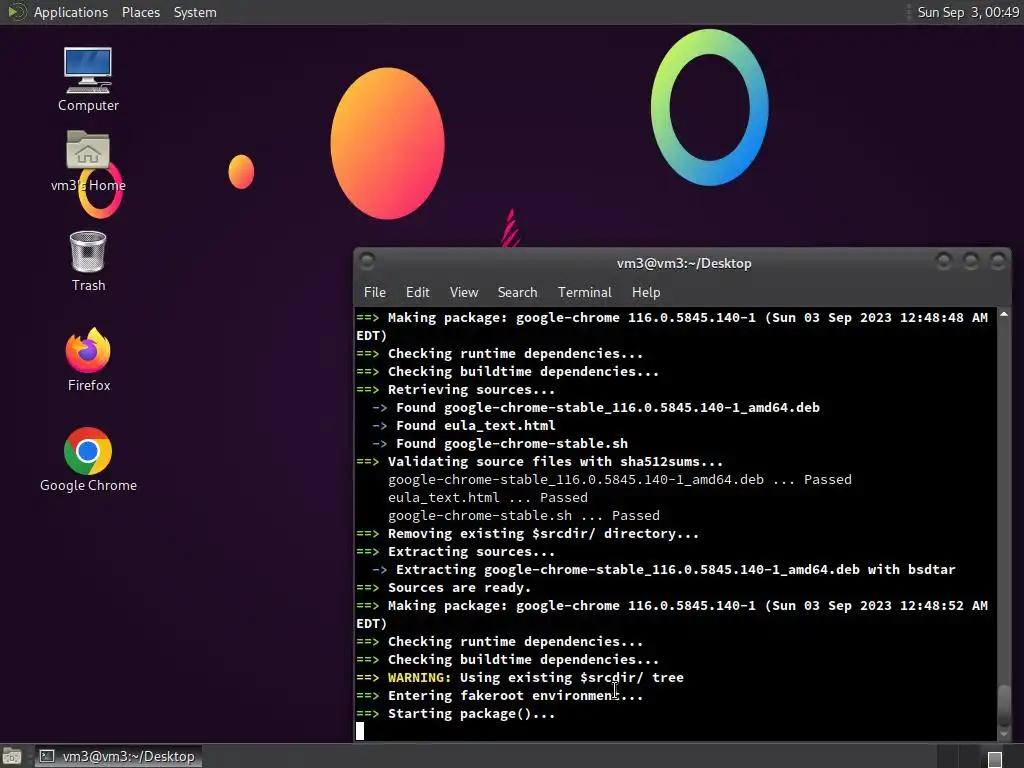Image resolution: width=1024 pixels, height=768 pixels.
Task: Click the WARNING: Using existing $srcdir/ tree line
Action: (520, 678)
